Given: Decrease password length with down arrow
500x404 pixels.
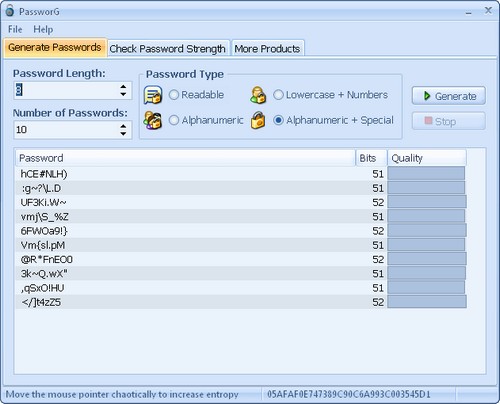Looking at the screenshot, I should point(123,95).
